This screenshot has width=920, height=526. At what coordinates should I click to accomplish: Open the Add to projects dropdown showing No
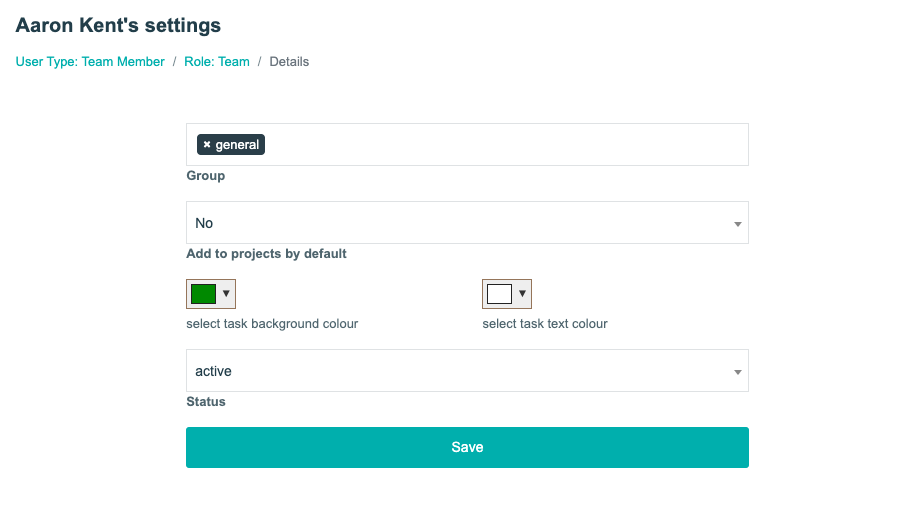tap(460, 223)
